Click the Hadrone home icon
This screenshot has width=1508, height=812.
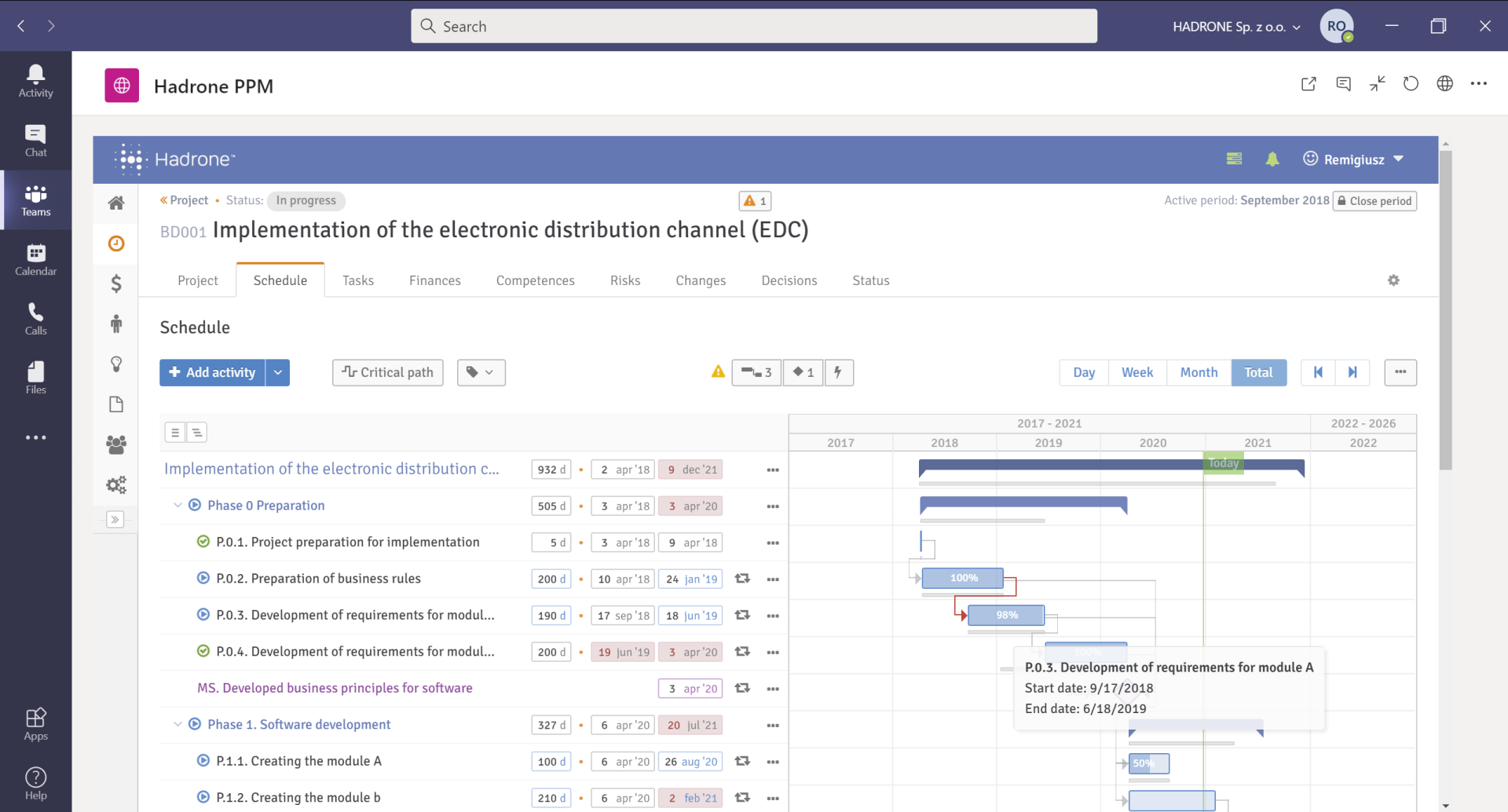click(x=116, y=203)
